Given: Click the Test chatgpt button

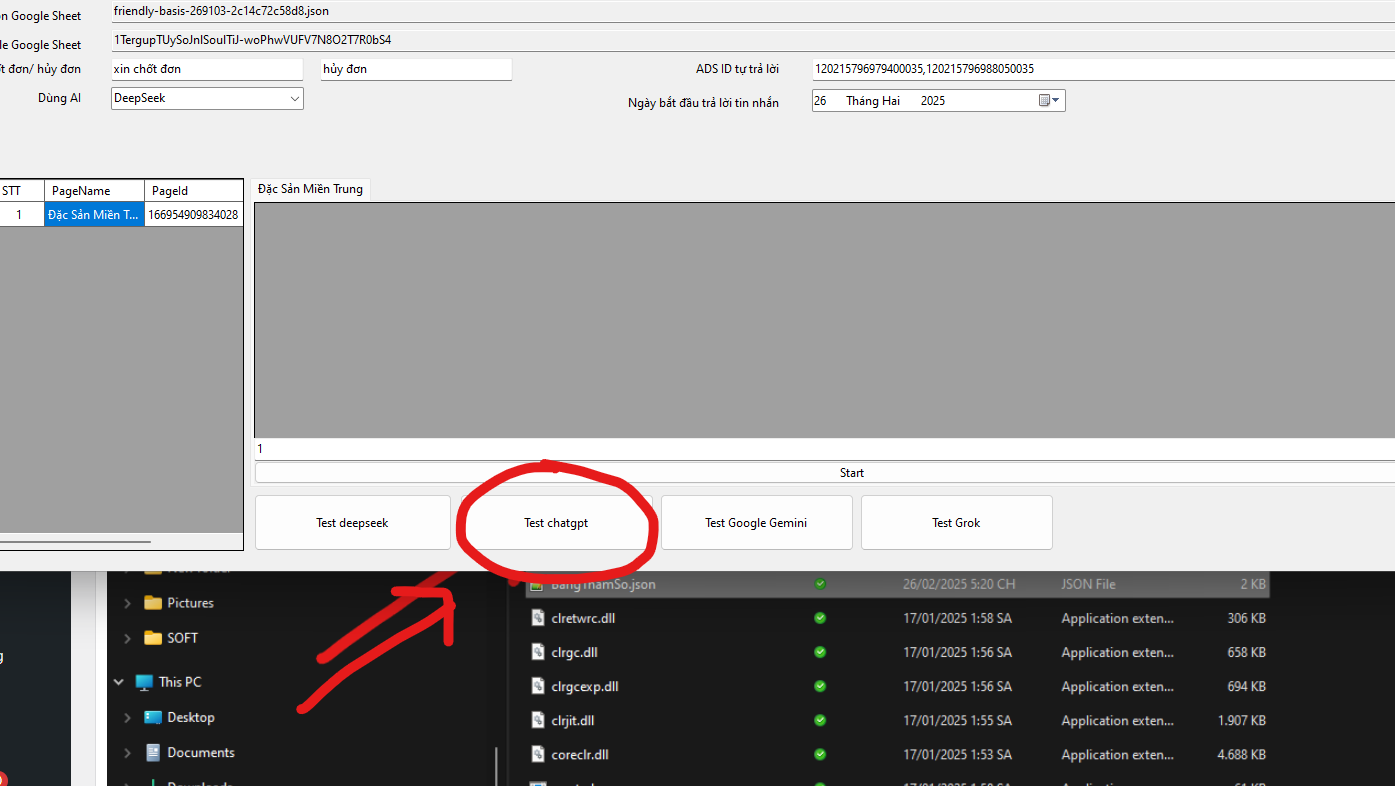Looking at the screenshot, I should (x=555, y=523).
